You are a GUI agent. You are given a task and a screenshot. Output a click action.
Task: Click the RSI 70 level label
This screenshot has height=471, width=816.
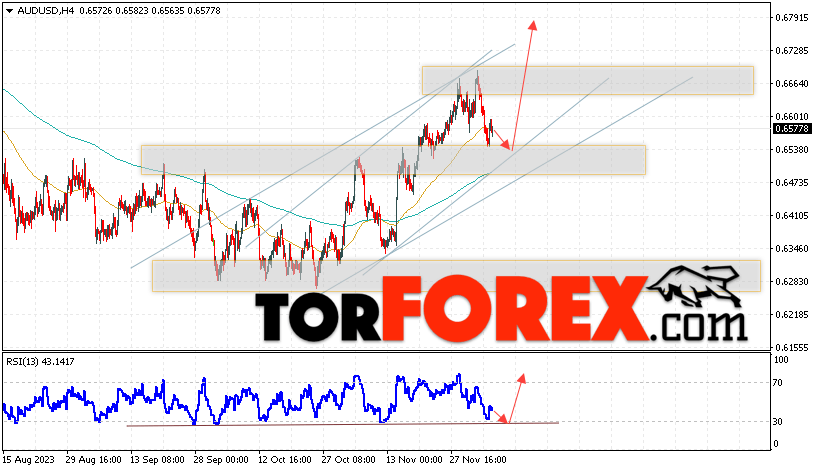[777, 383]
